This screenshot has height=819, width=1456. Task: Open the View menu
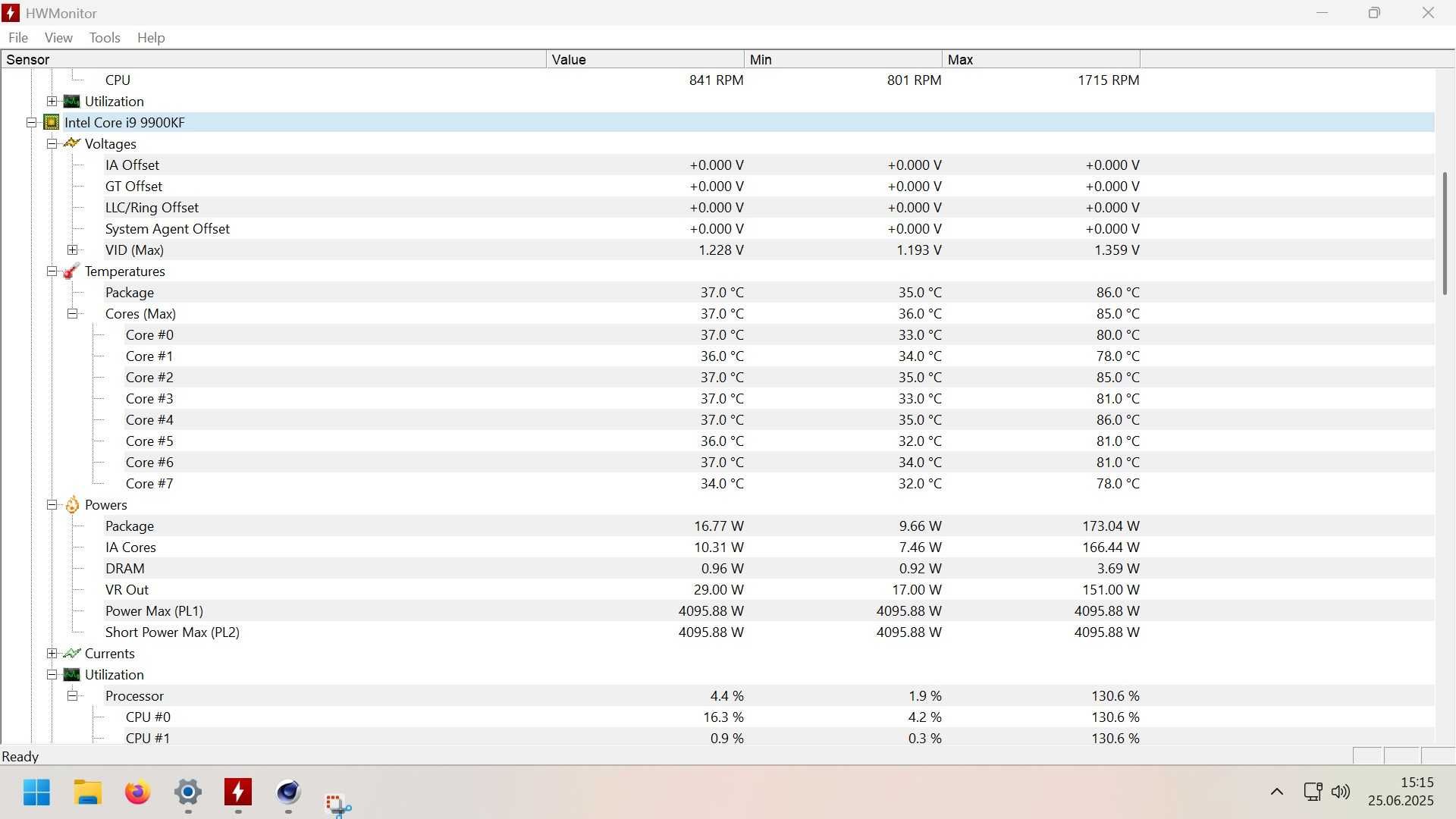(58, 37)
